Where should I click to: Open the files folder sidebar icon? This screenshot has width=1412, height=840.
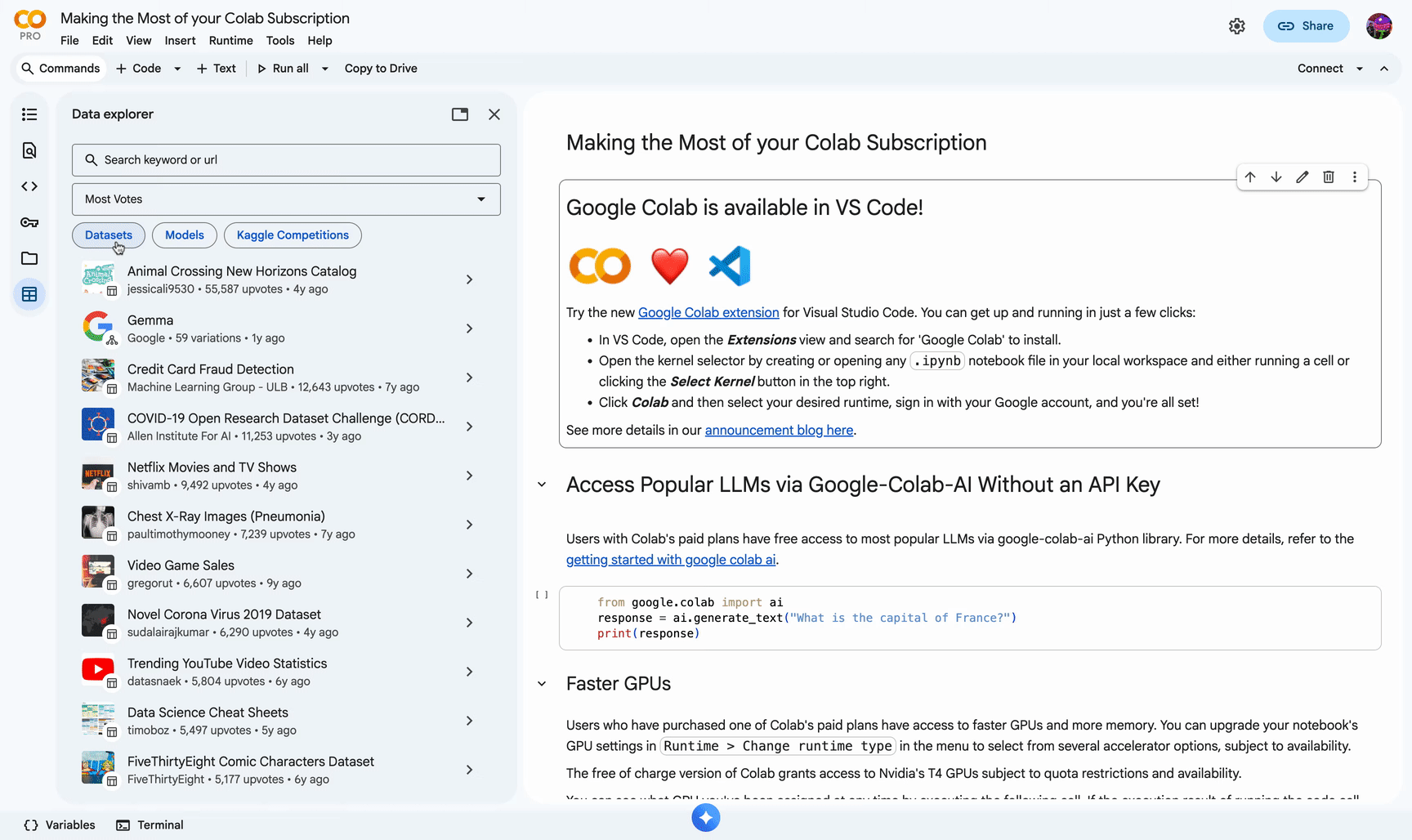coord(29,258)
